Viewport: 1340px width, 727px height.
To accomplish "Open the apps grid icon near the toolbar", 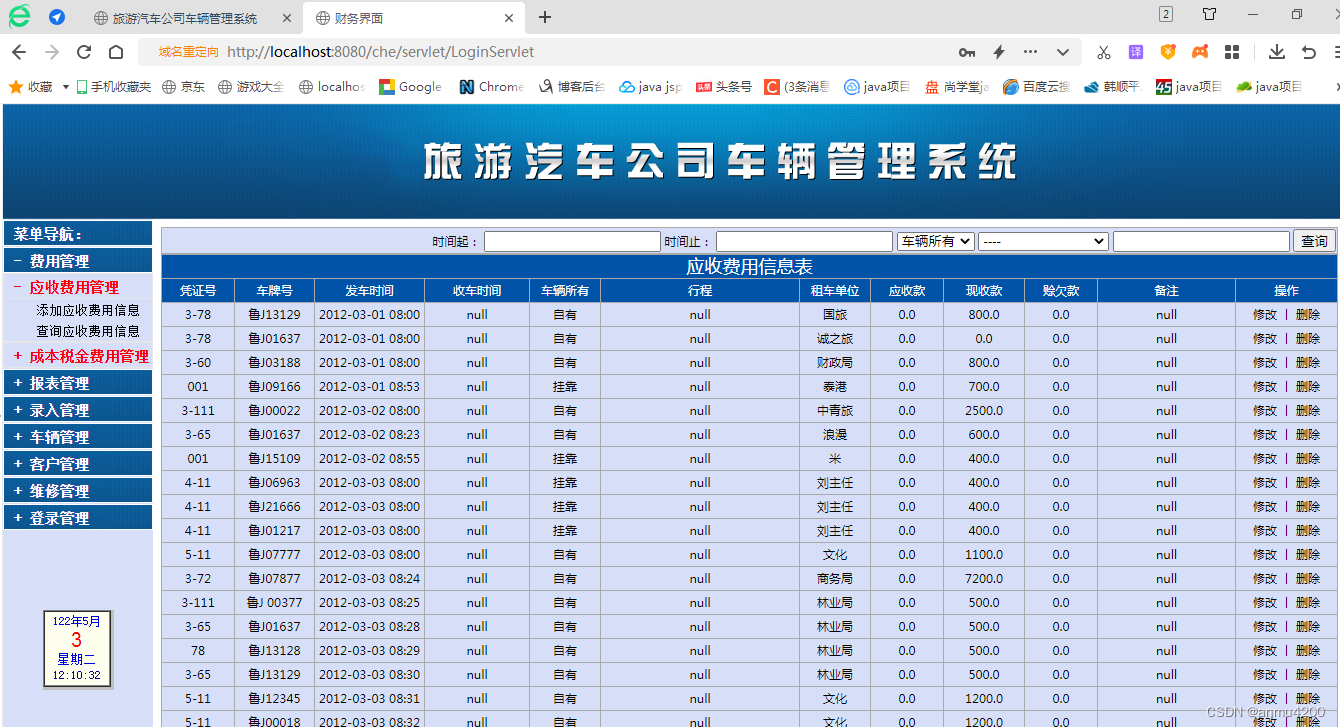I will coord(1231,52).
